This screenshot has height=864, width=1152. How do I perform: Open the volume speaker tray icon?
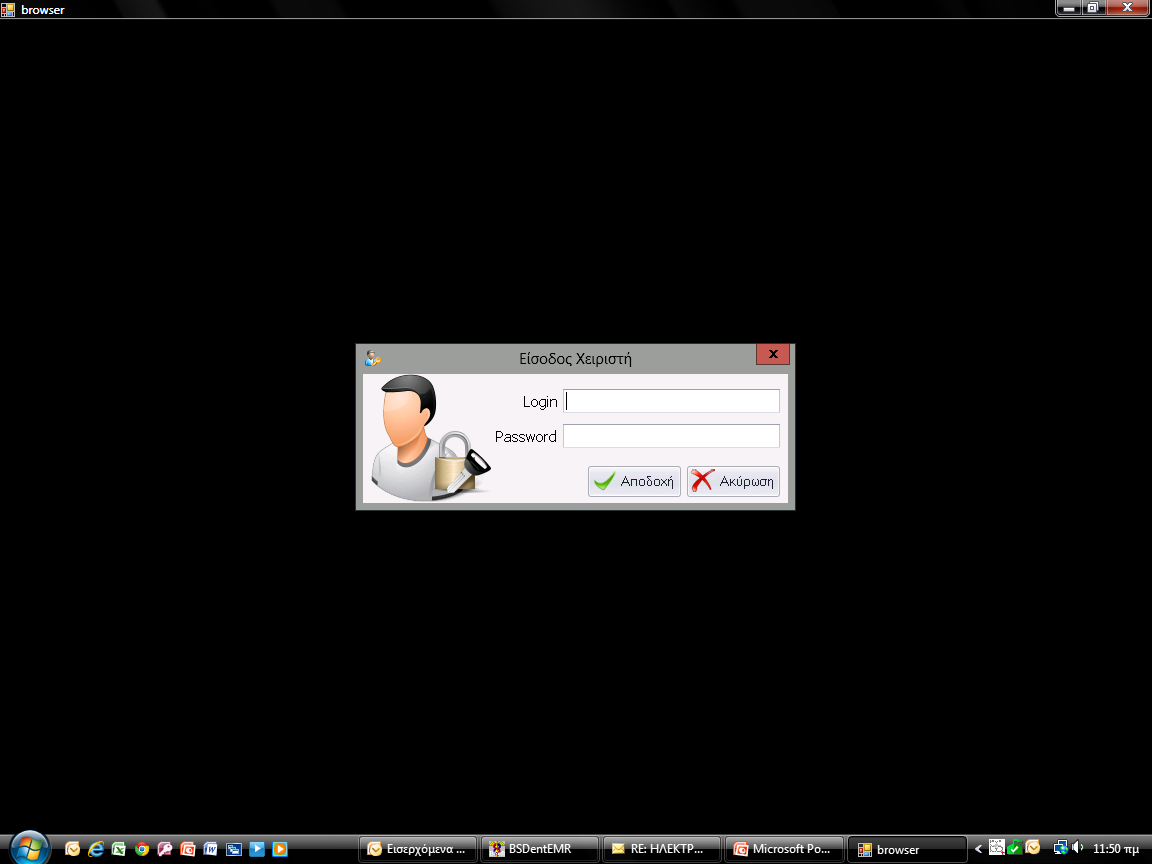pyautogui.click(x=1078, y=847)
